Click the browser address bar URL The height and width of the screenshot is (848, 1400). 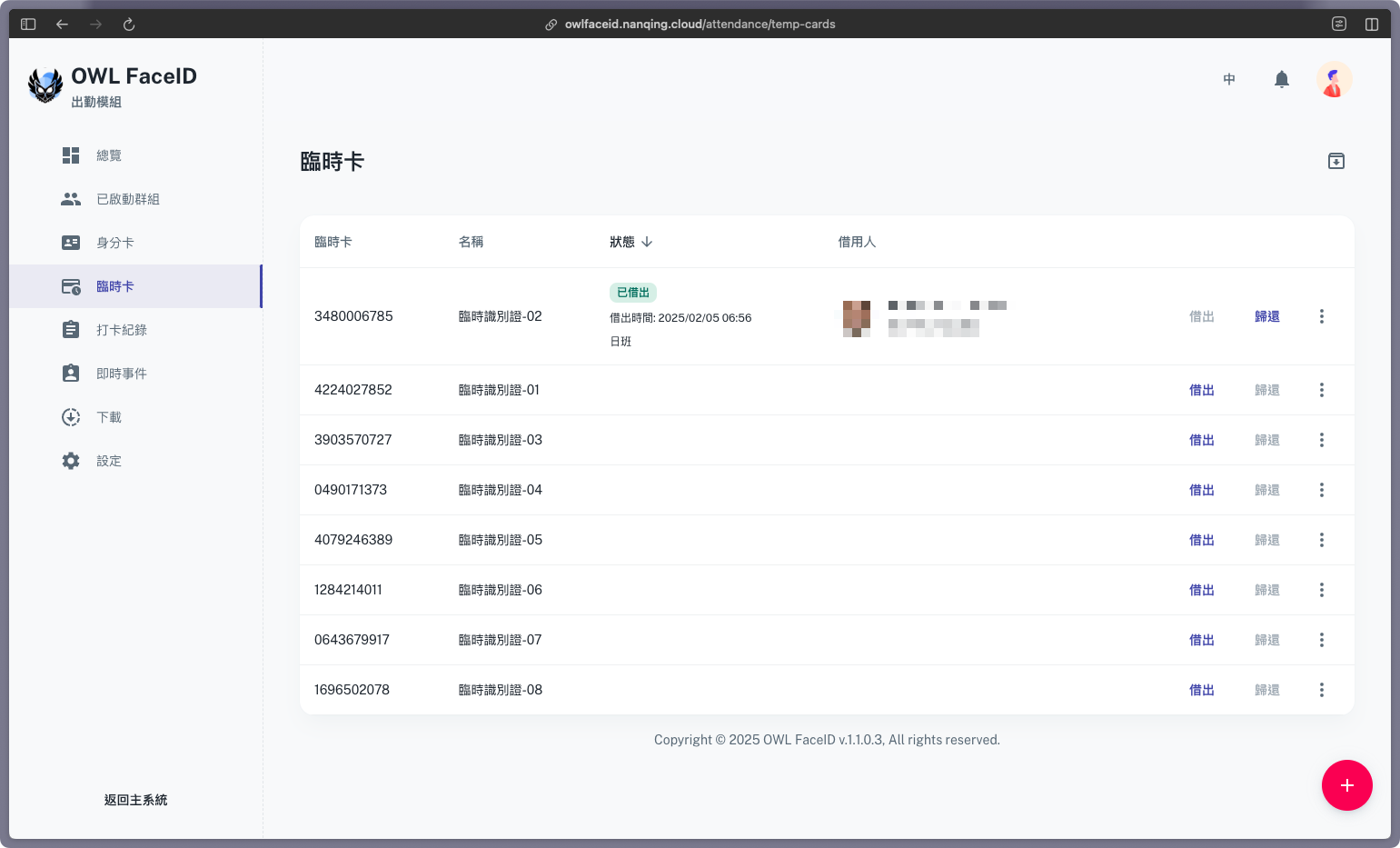click(x=700, y=25)
